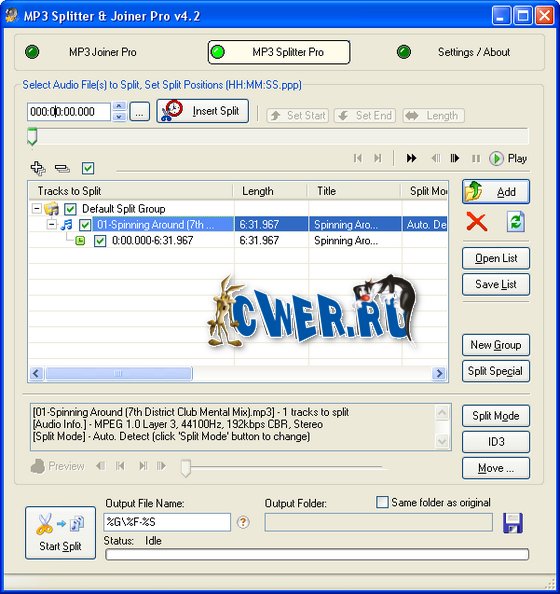Open the Split Mode button
Viewport: 560px width, 594px height.
pos(496,416)
